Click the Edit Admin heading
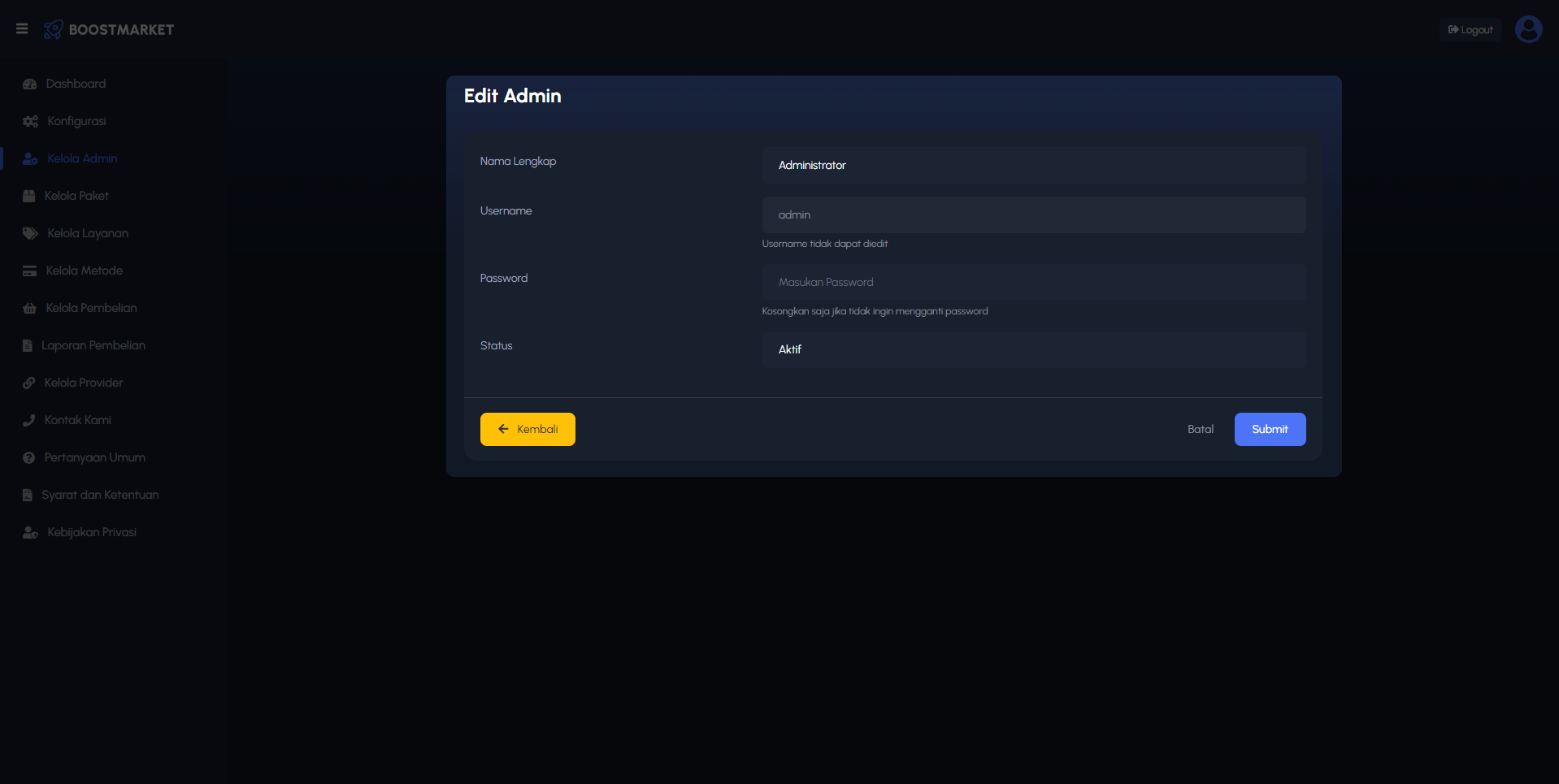 click(x=512, y=96)
